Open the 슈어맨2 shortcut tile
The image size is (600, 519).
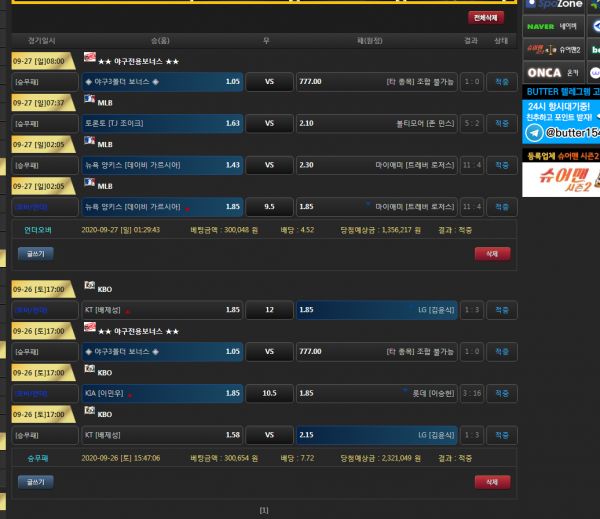click(x=553, y=48)
